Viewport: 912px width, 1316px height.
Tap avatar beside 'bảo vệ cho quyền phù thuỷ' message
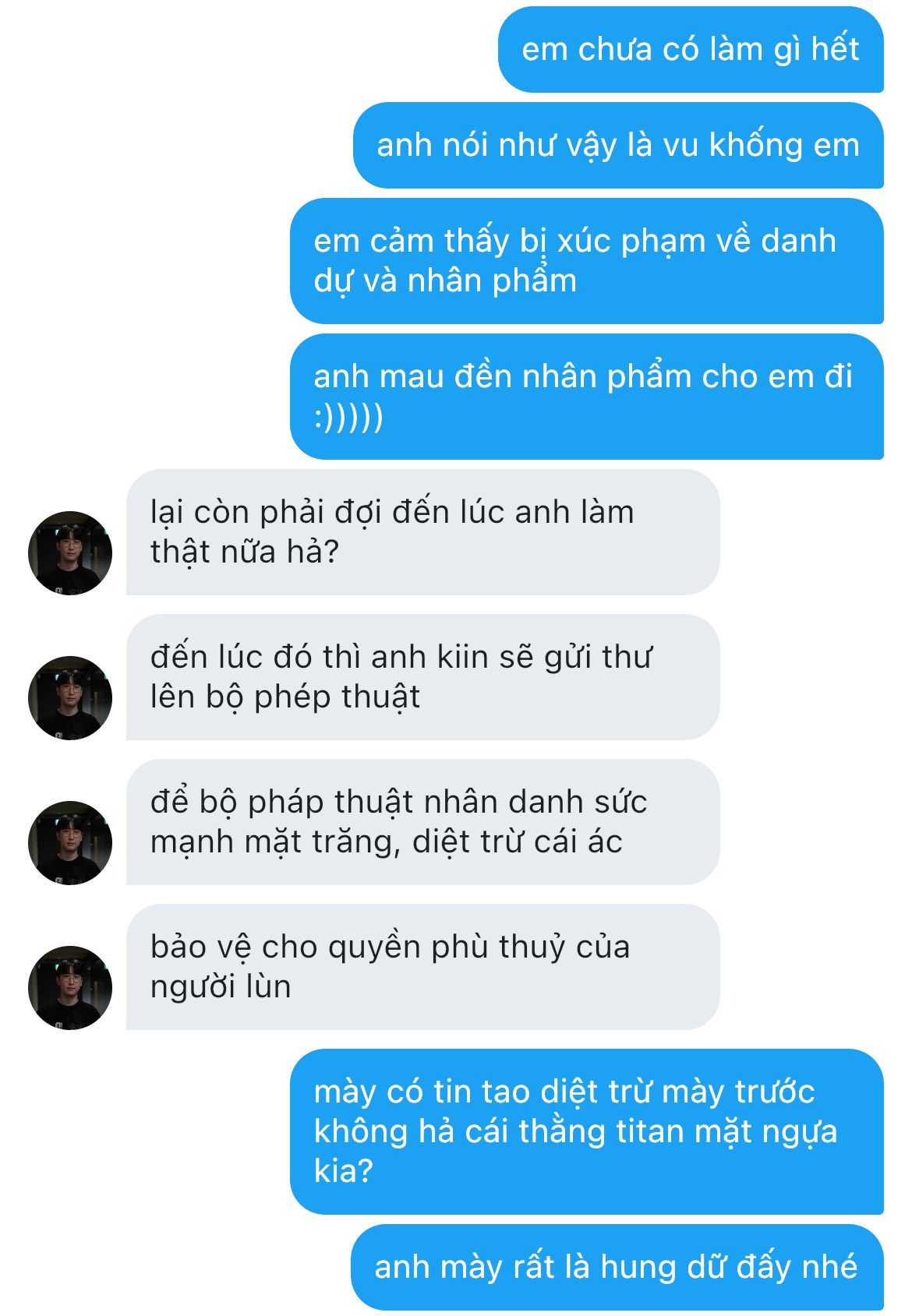click(70, 987)
